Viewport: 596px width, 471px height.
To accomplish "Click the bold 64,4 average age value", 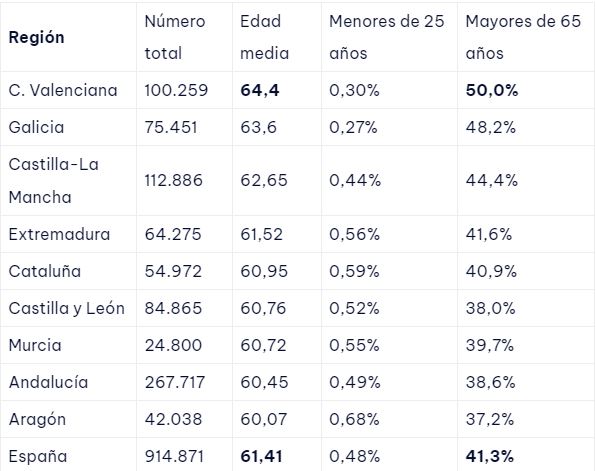I will tap(260, 90).
